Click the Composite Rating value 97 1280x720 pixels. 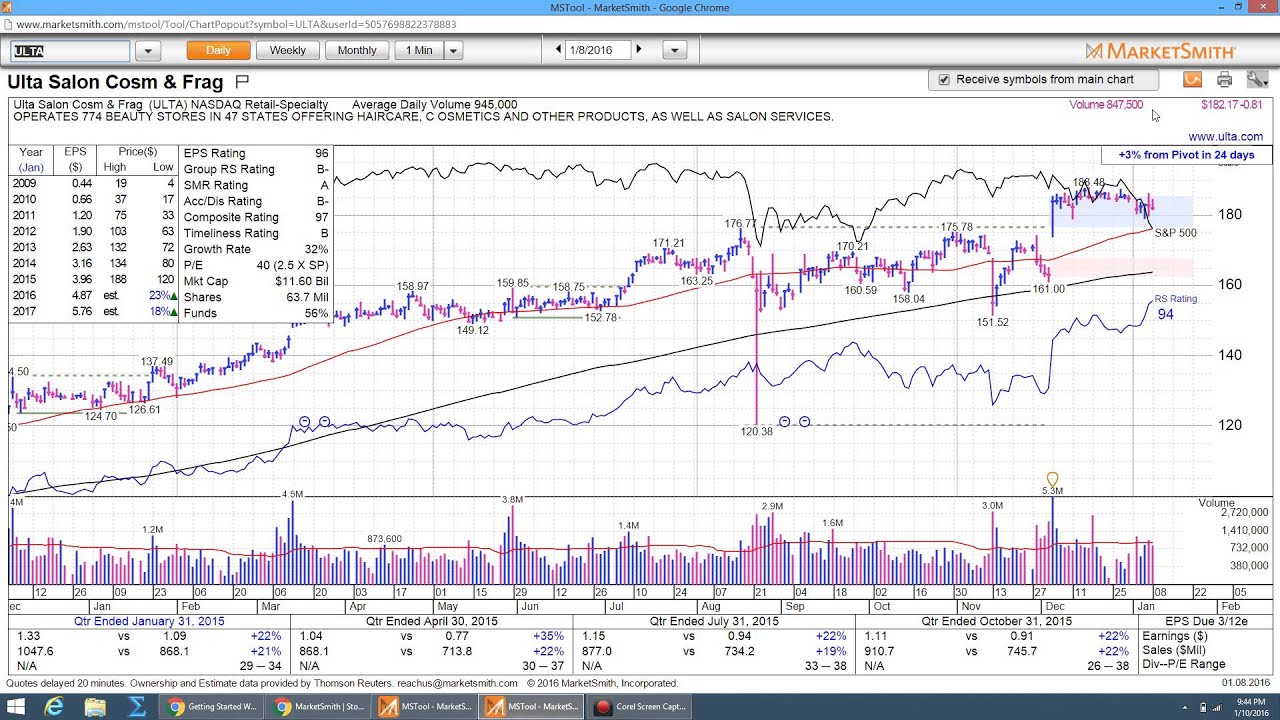[x=321, y=217]
